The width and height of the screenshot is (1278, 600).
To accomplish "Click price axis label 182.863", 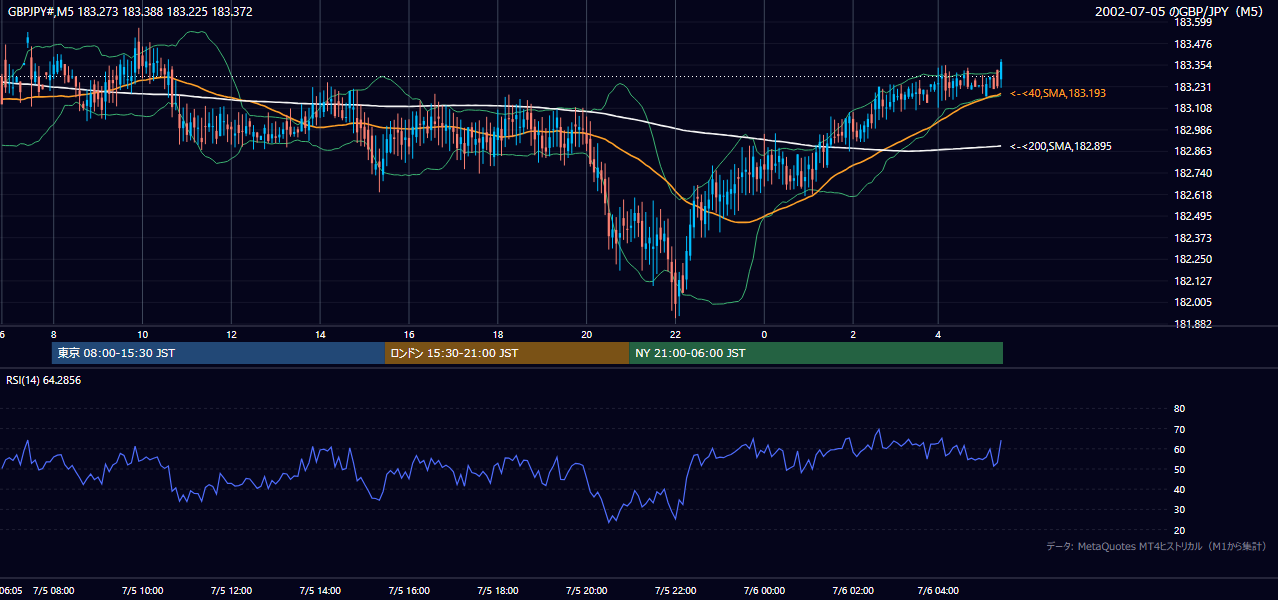I will pos(1193,151).
